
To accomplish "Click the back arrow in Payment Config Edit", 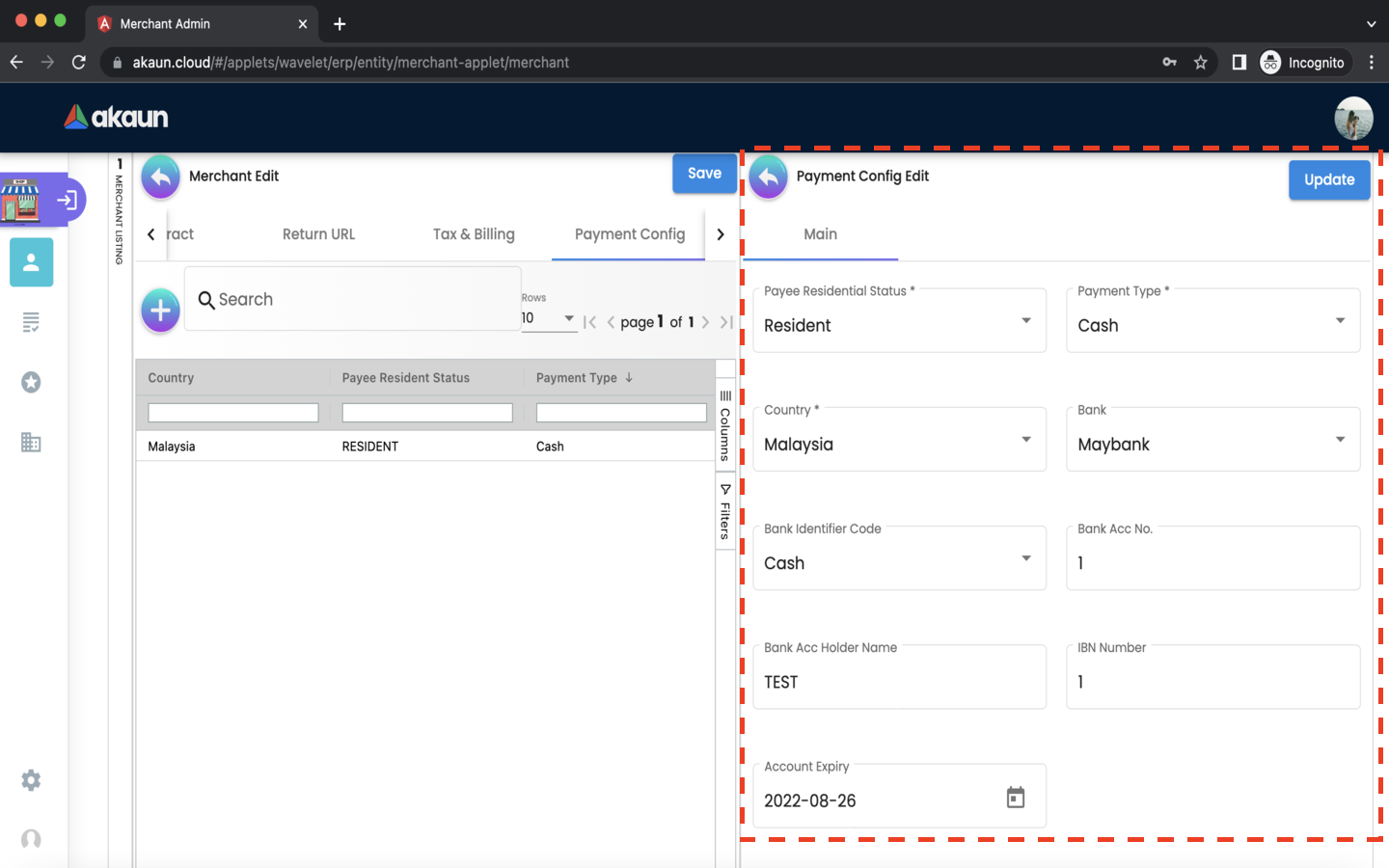I will (769, 177).
